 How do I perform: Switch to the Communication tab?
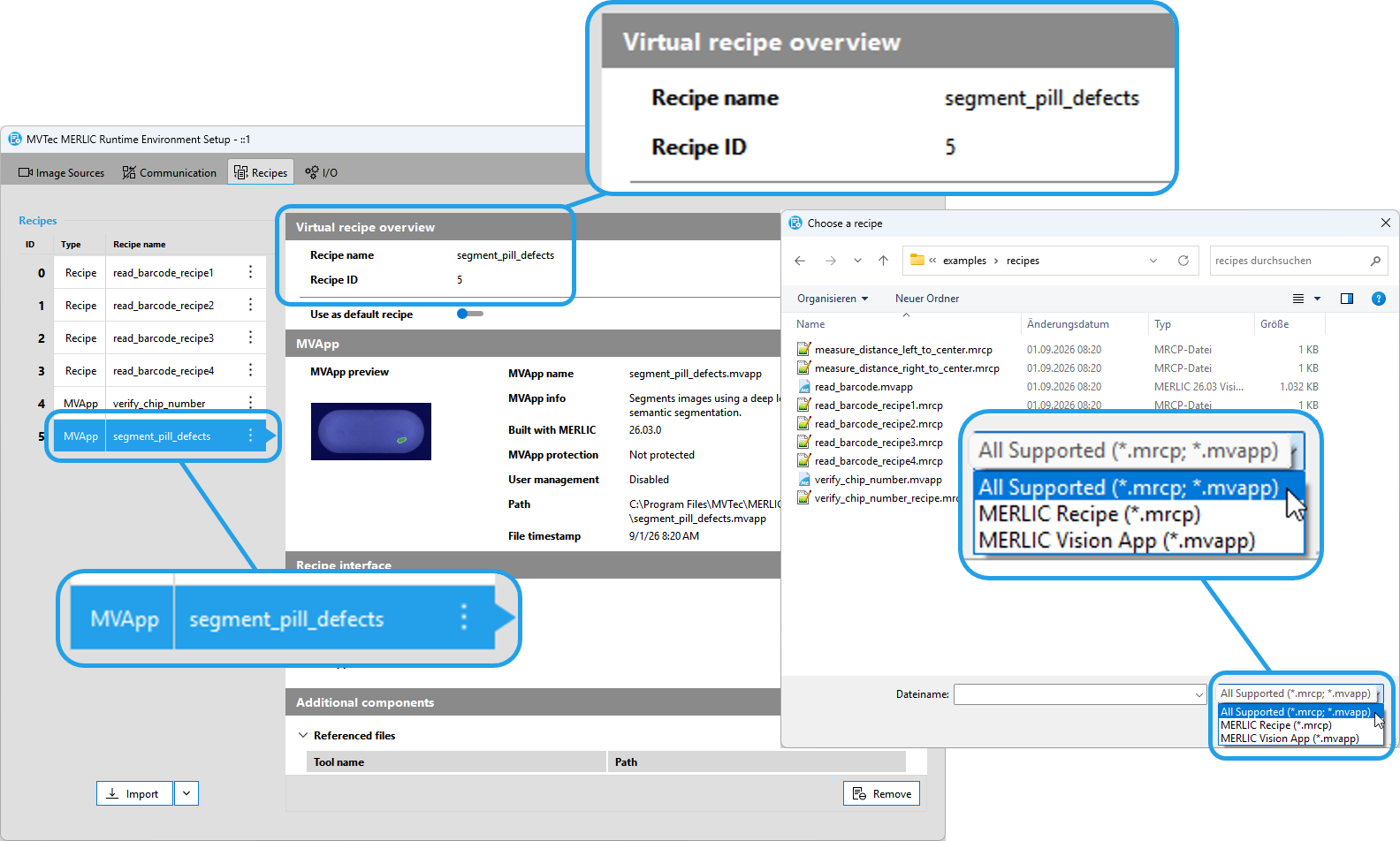tap(169, 172)
